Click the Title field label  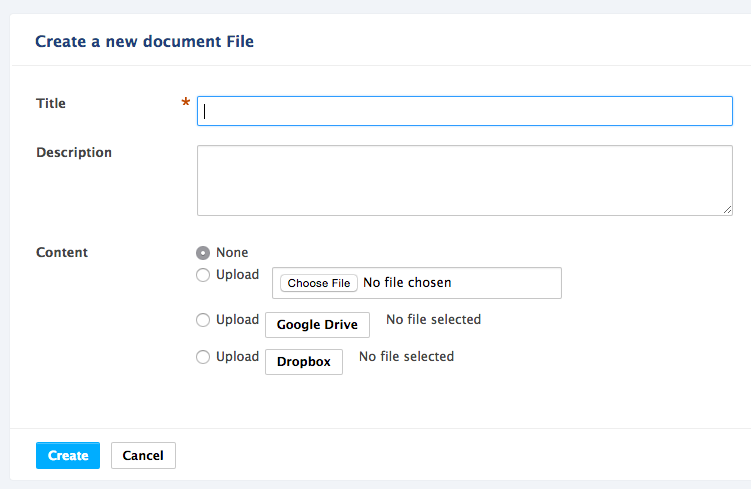click(51, 103)
